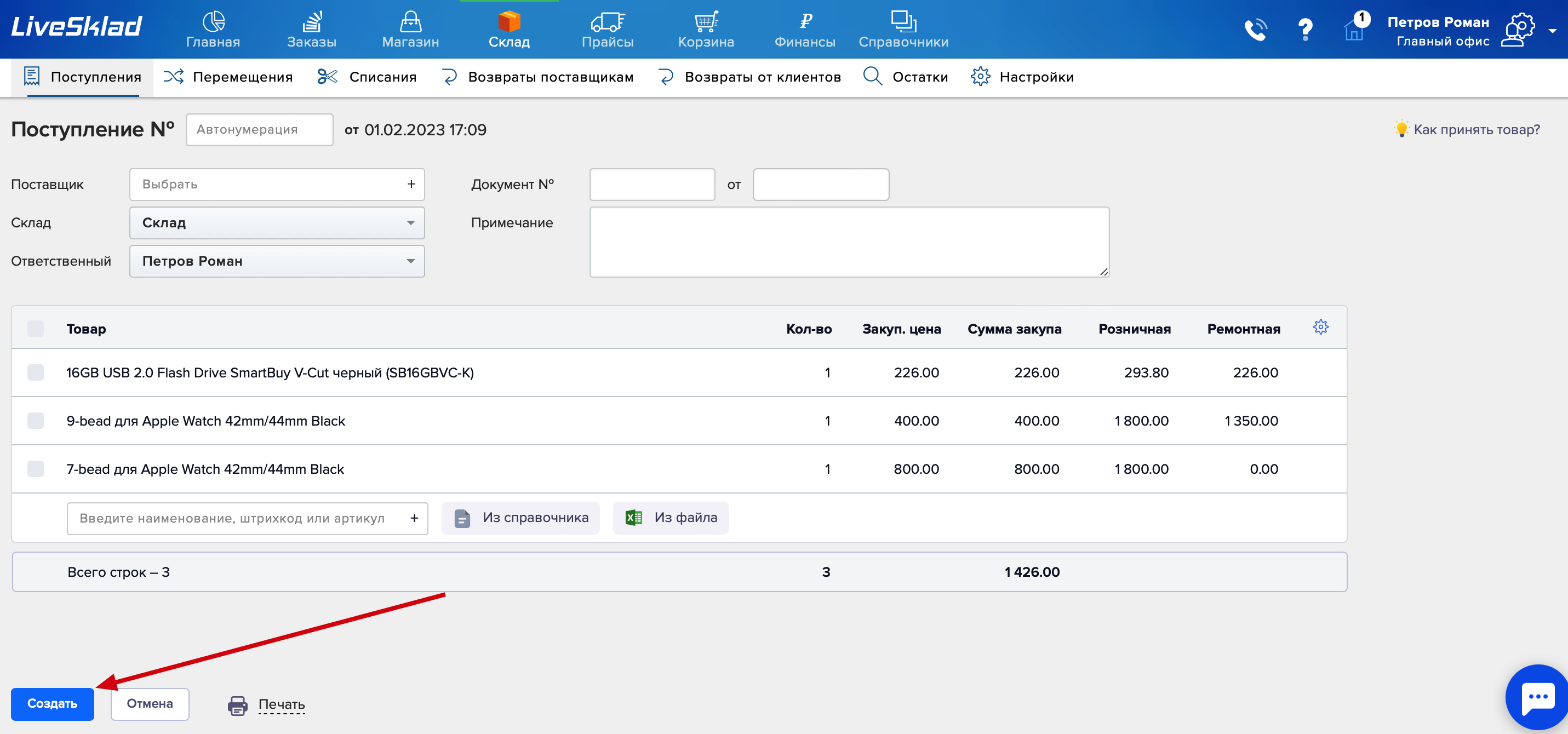Select the 7-bead для Apple Watch name
This screenshot has width=1568, height=734.
[x=205, y=469]
